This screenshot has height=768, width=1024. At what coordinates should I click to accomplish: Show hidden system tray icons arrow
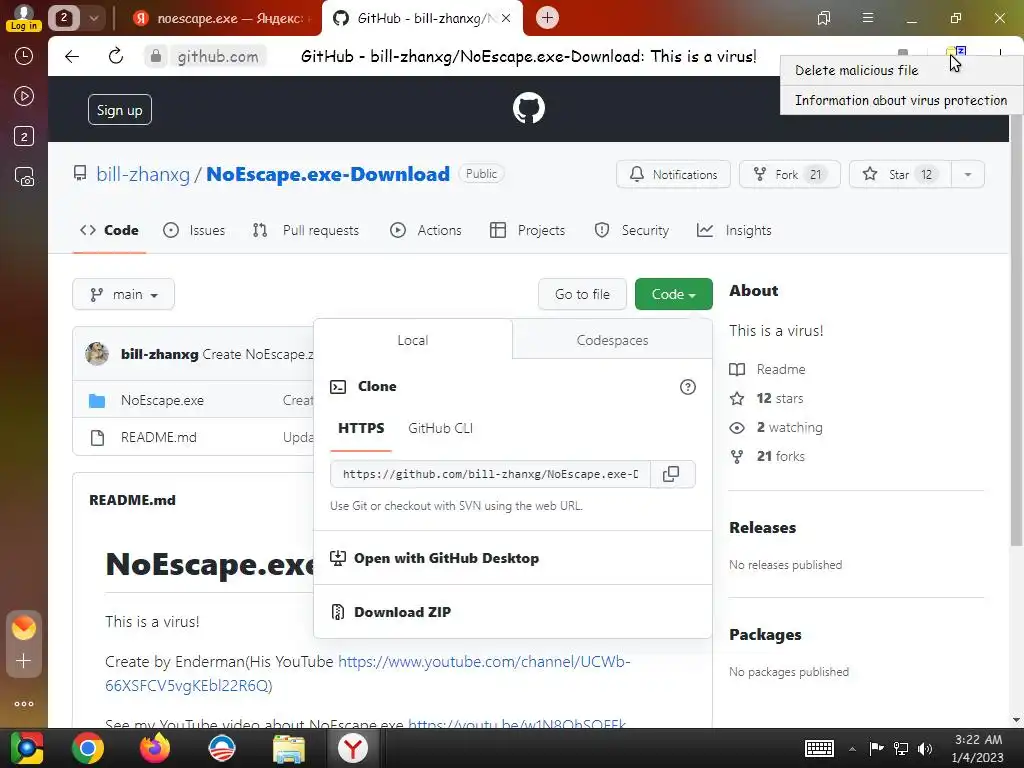tap(852, 748)
